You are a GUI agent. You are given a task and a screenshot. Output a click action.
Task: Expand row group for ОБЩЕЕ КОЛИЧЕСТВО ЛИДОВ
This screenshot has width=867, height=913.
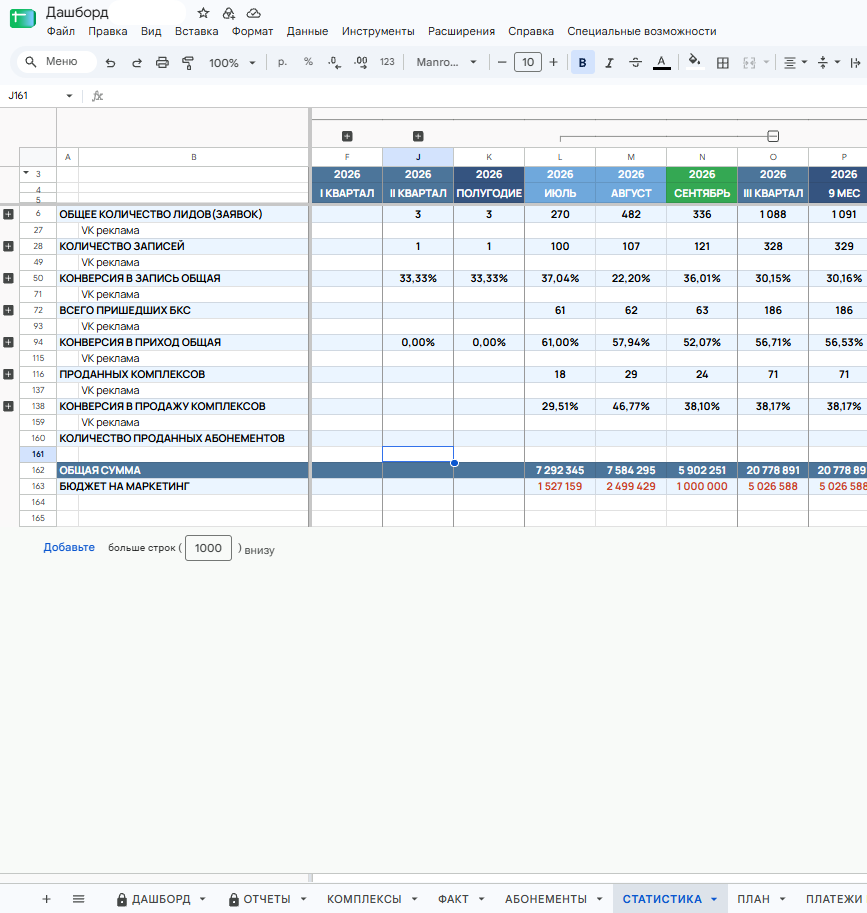point(8,214)
